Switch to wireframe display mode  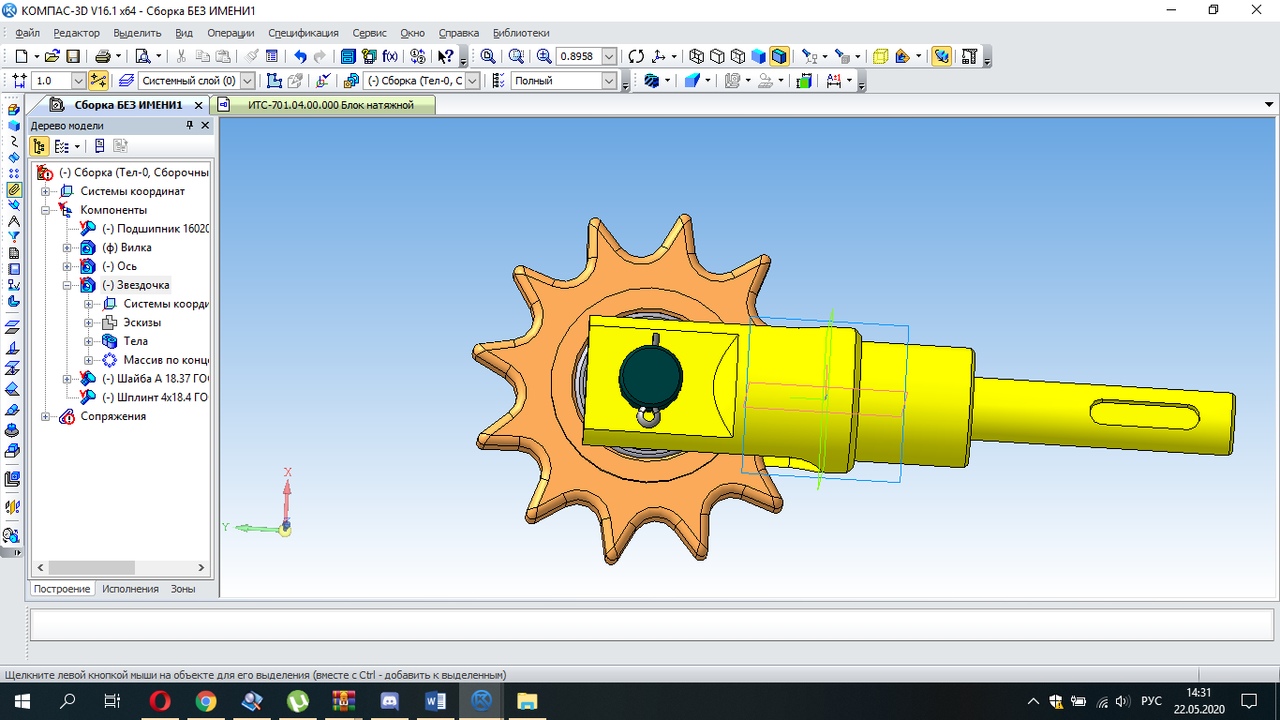point(697,57)
